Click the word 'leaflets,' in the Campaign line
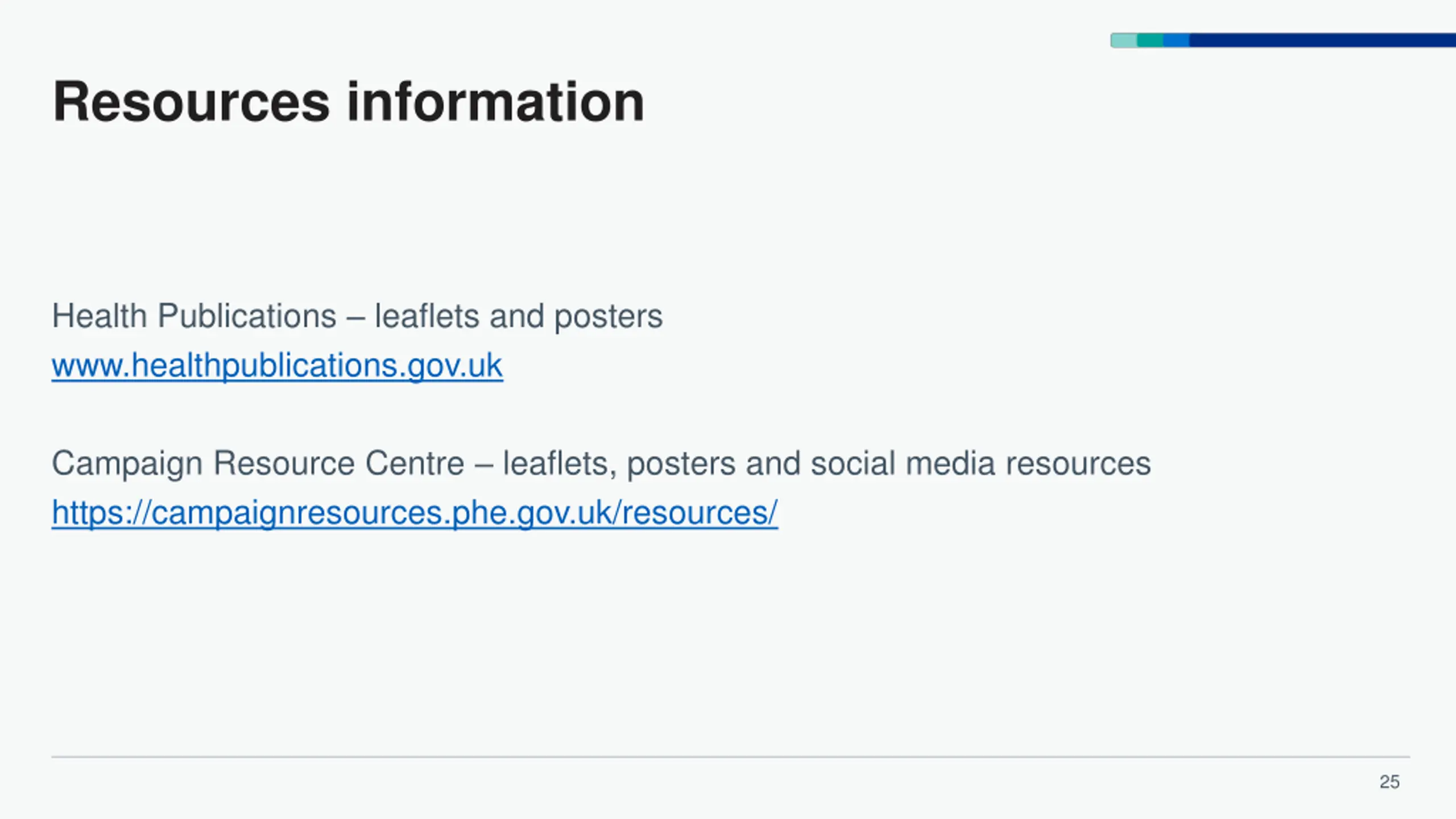 [x=560, y=463]
